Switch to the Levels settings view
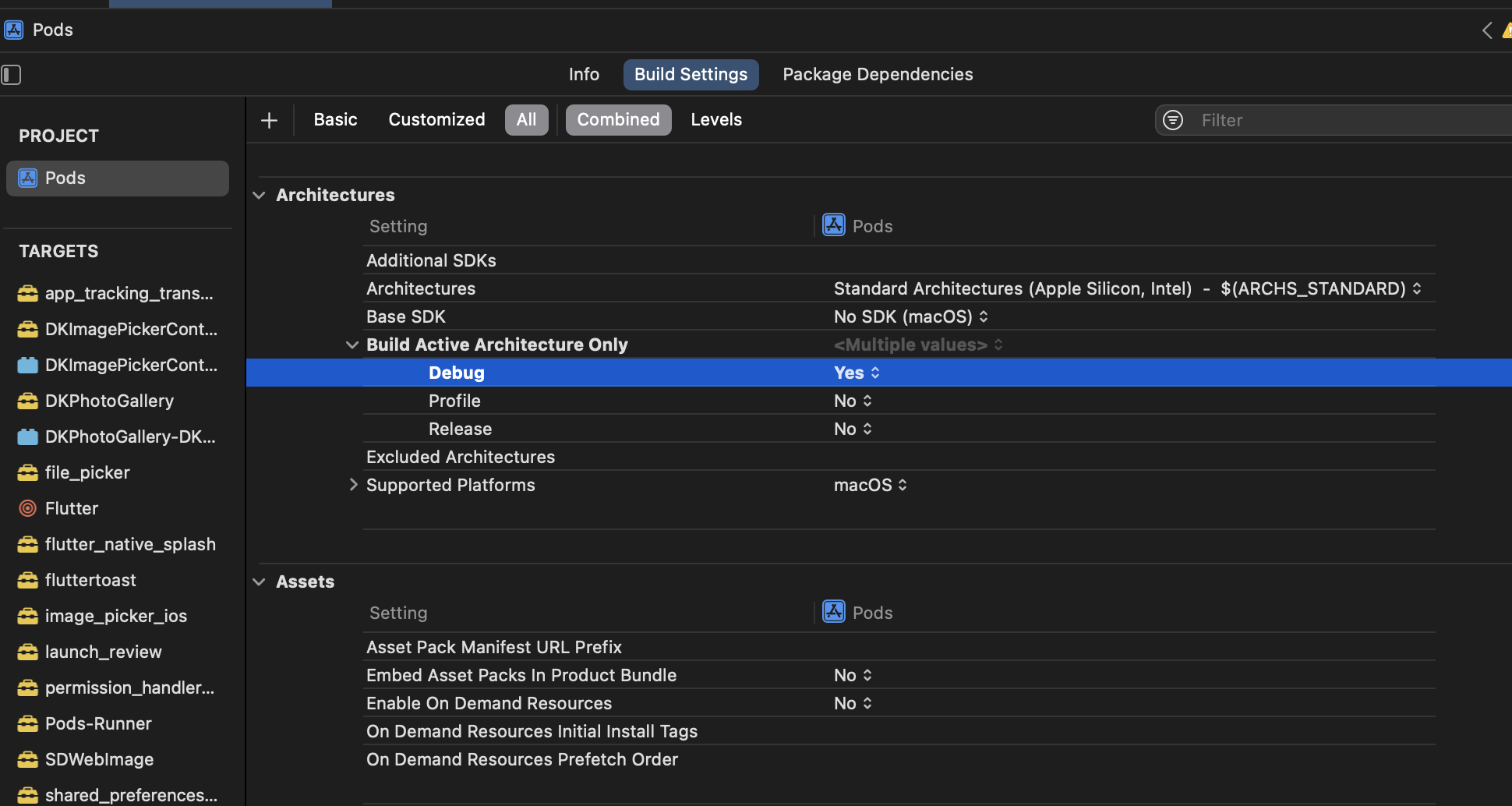The height and width of the screenshot is (806, 1512). click(715, 119)
